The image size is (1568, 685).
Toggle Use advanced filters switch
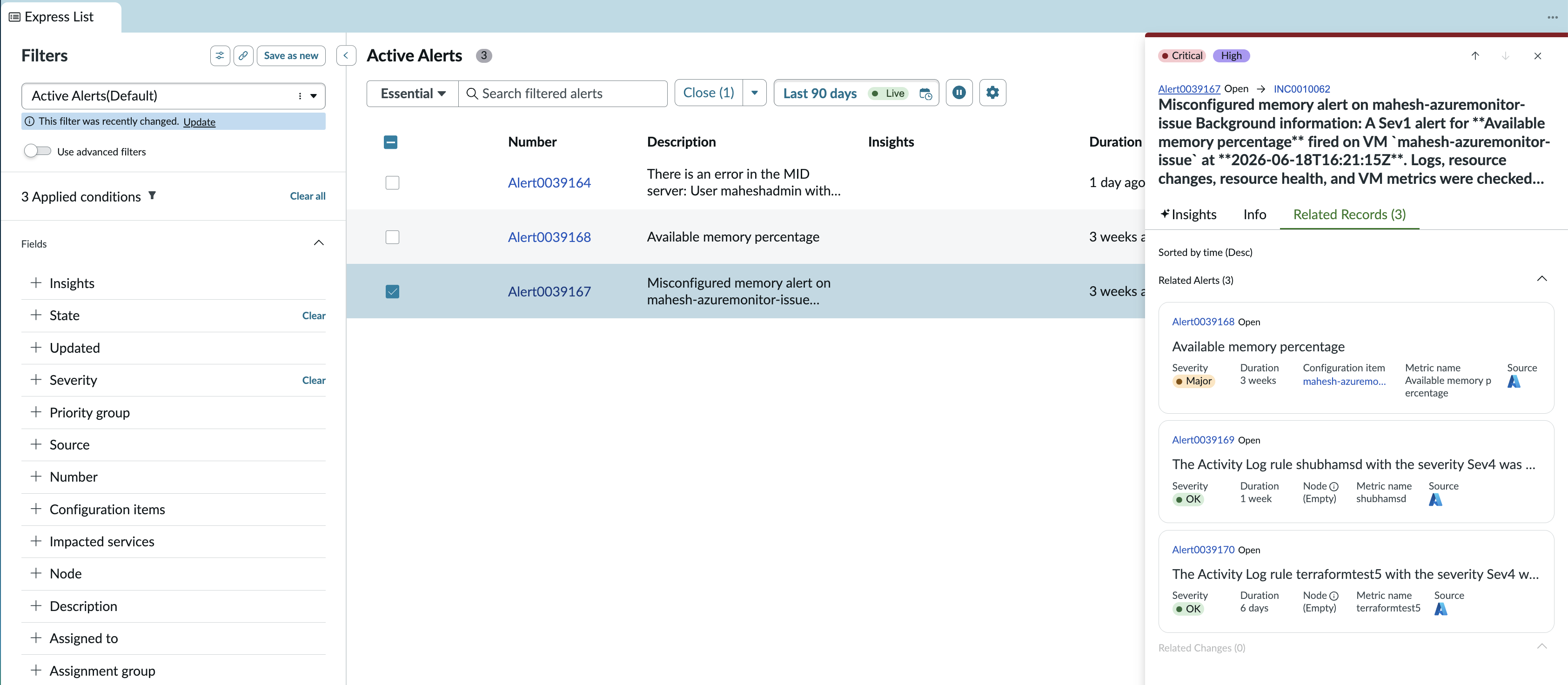click(37, 151)
